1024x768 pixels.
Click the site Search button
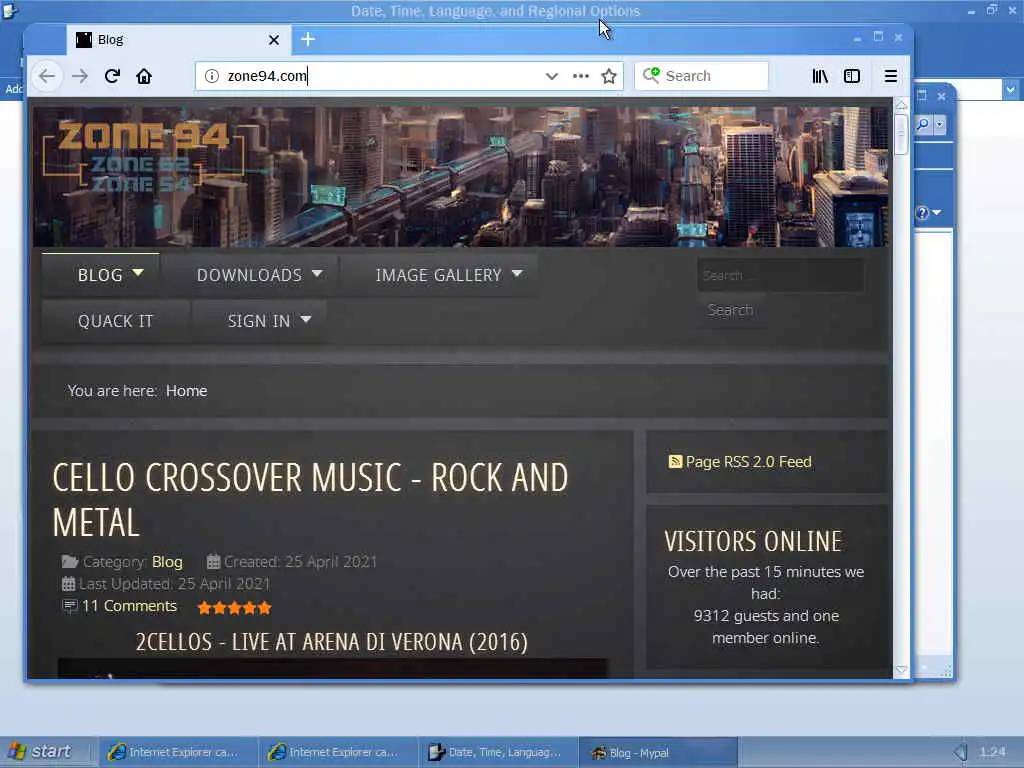[x=731, y=310]
